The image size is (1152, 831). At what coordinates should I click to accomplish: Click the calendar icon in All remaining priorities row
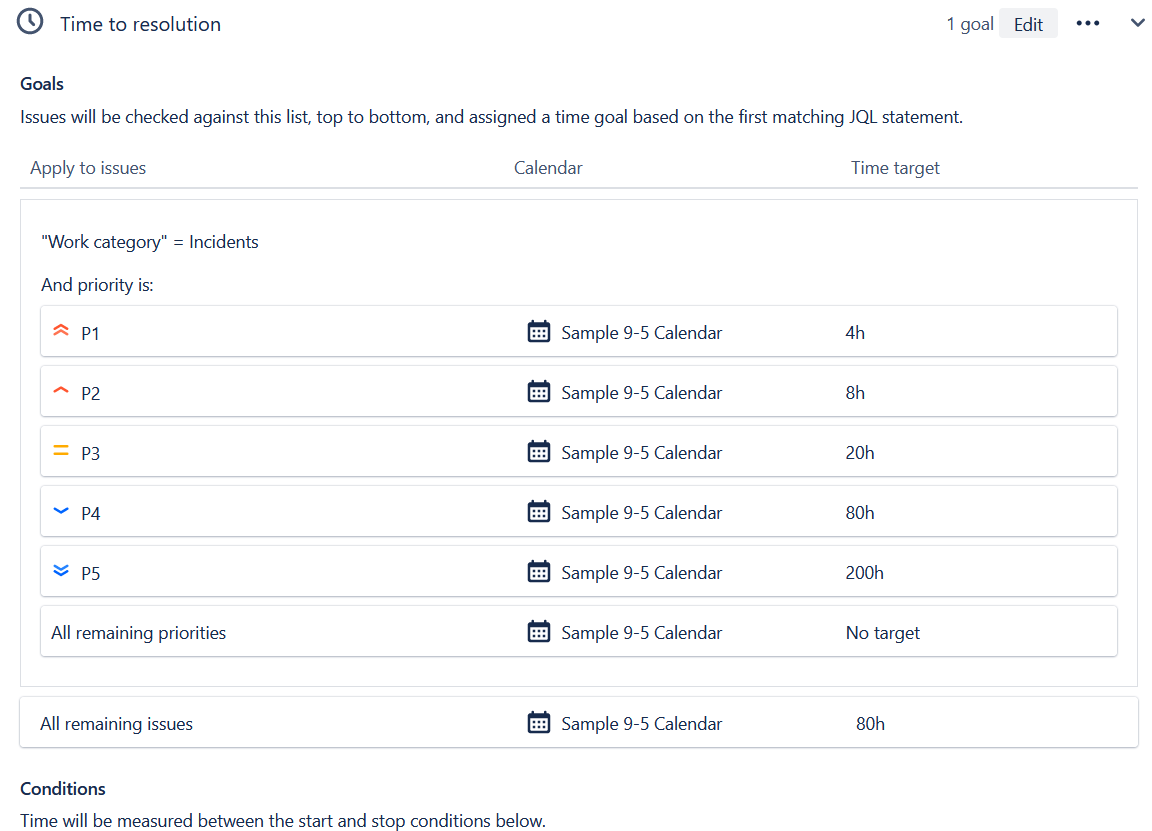coord(539,631)
